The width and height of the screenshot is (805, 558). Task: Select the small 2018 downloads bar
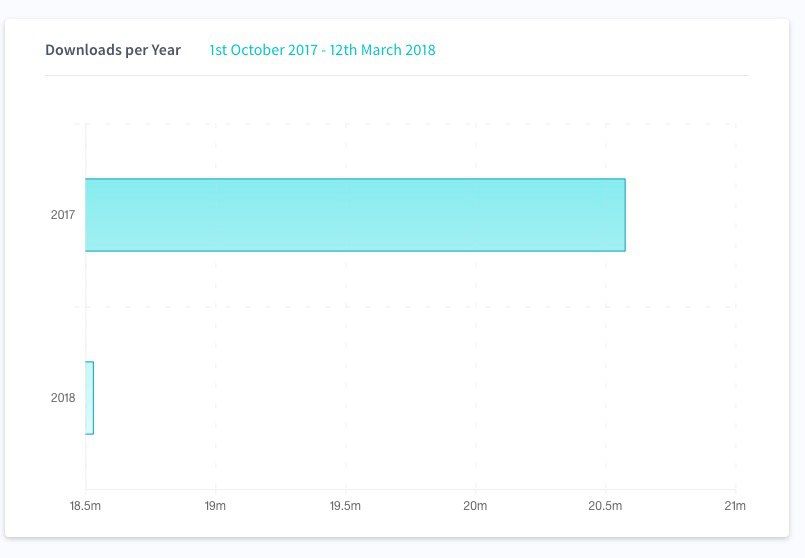[x=89, y=398]
